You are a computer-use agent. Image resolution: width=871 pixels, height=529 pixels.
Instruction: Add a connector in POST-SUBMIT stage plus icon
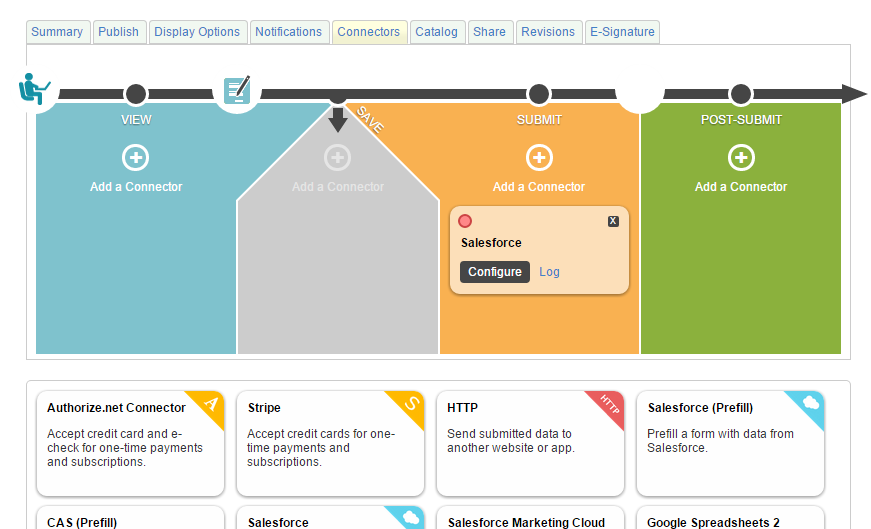click(742, 158)
